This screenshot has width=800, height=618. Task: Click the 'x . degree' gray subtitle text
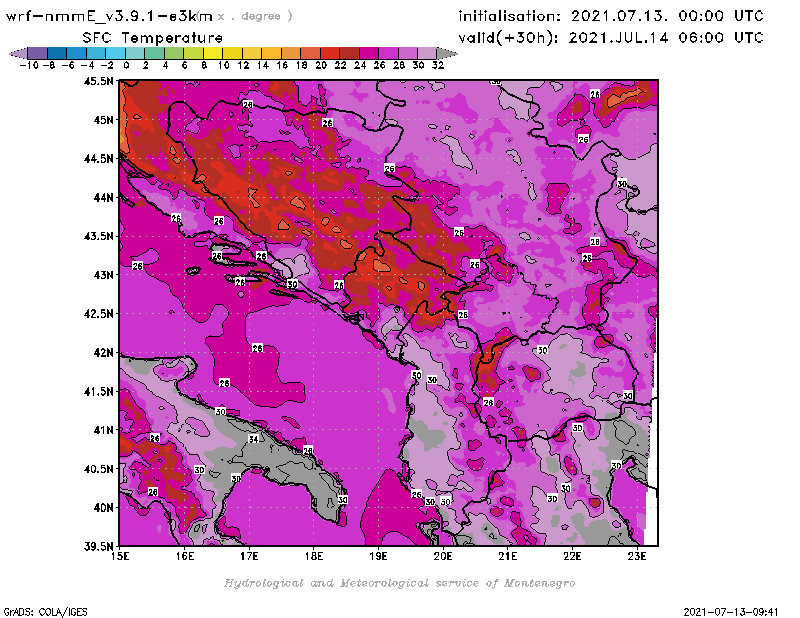(x=255, y=16)
